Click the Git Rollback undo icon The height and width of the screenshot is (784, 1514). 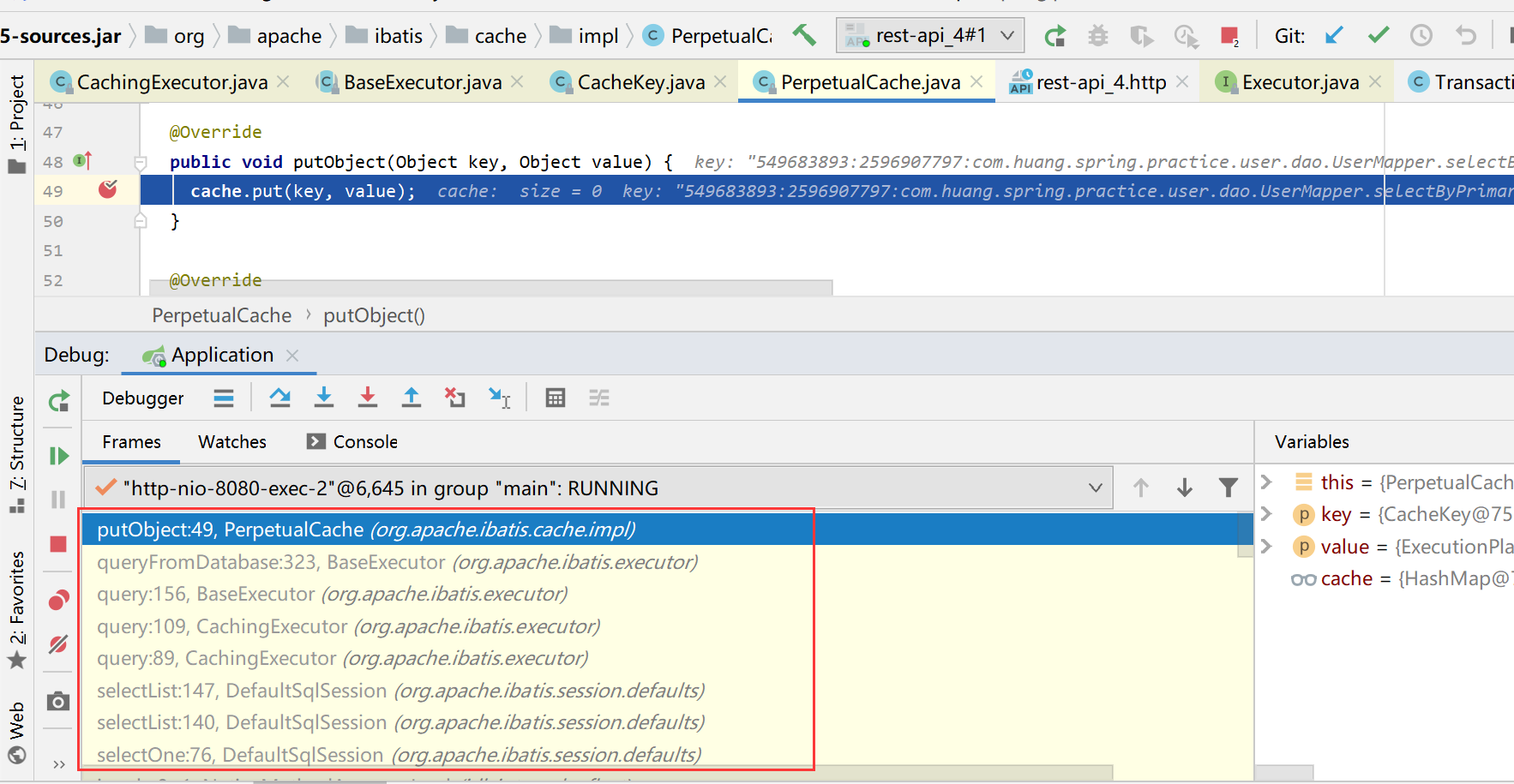(x=1466, y=35)
